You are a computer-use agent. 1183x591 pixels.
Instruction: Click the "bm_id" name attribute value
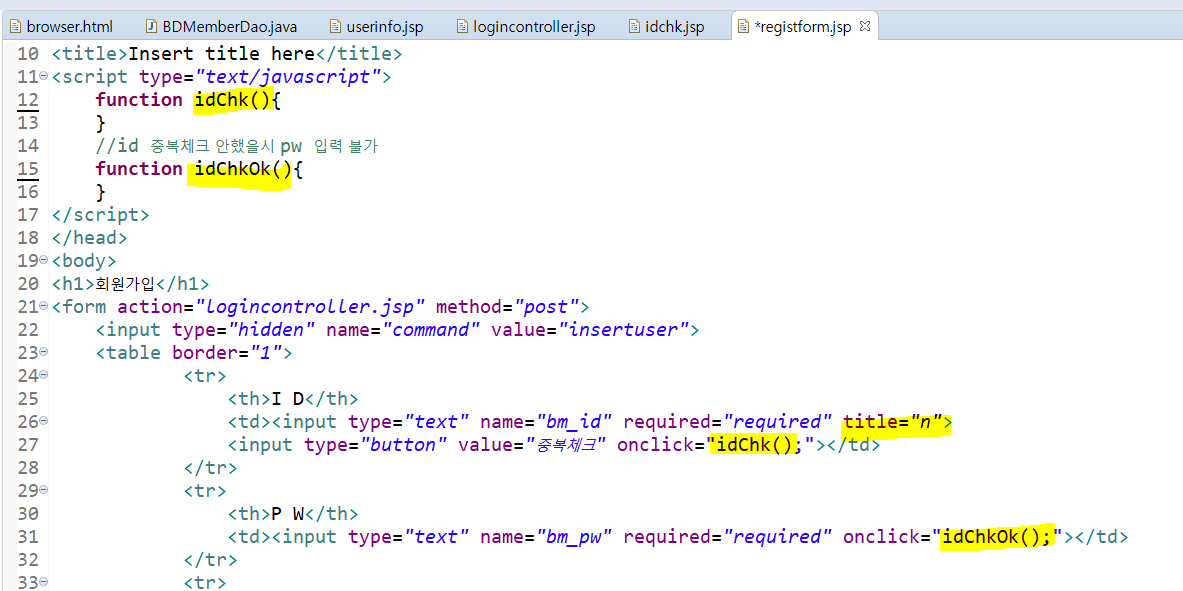tap(575, 423)
